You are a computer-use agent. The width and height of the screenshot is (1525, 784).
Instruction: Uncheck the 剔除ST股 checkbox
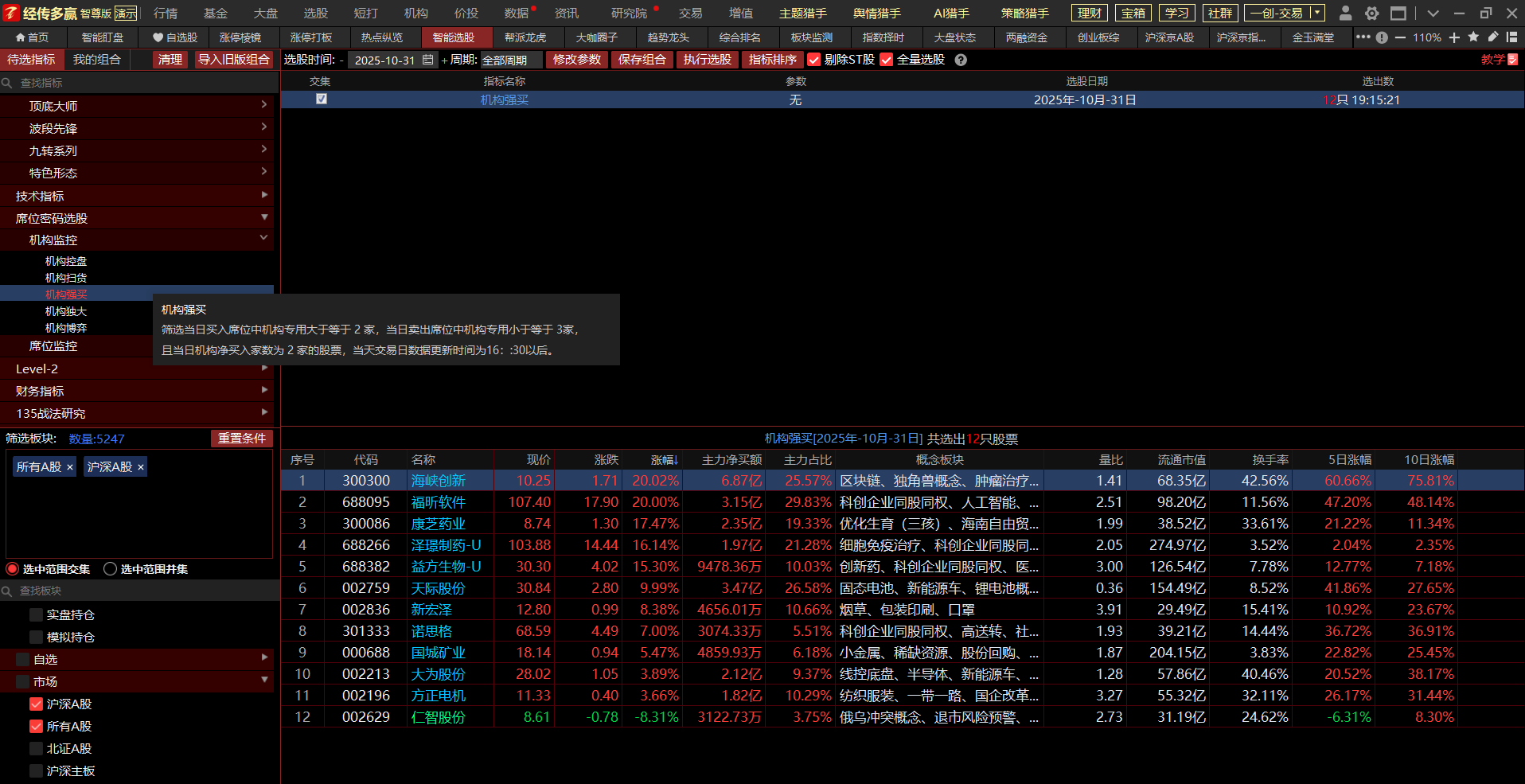coord(813,60)
